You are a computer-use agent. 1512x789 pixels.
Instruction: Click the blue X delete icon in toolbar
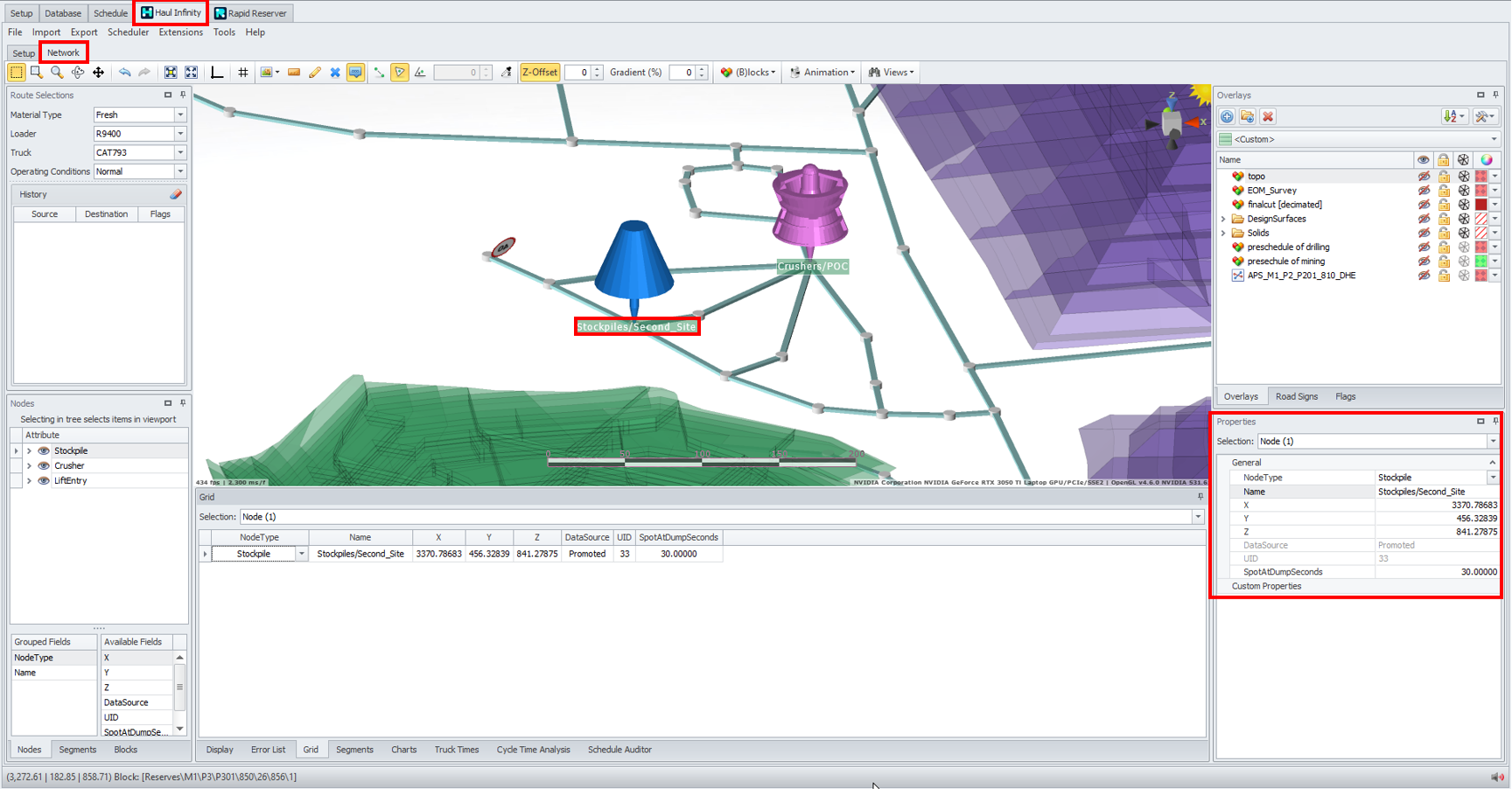pyautogui.click(x=335, y=73)
